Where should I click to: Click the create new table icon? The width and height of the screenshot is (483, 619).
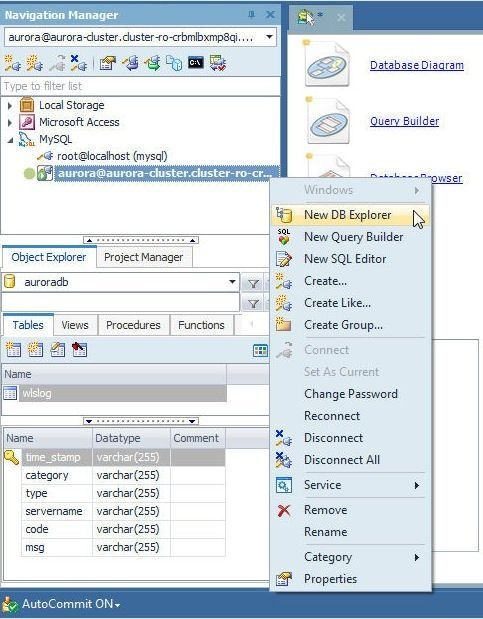(x=13, y=350)
